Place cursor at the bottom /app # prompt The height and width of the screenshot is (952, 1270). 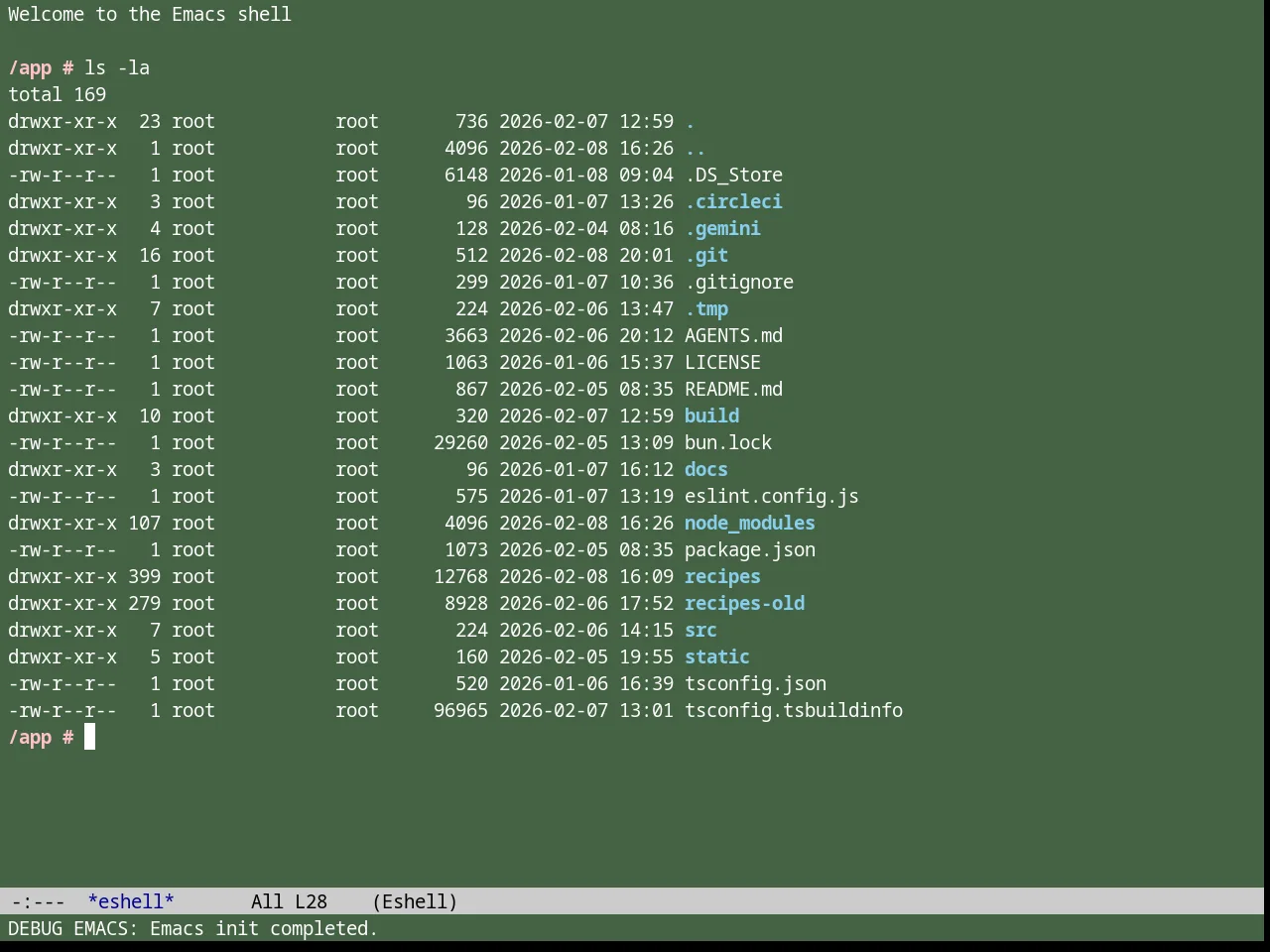(89, 737)
